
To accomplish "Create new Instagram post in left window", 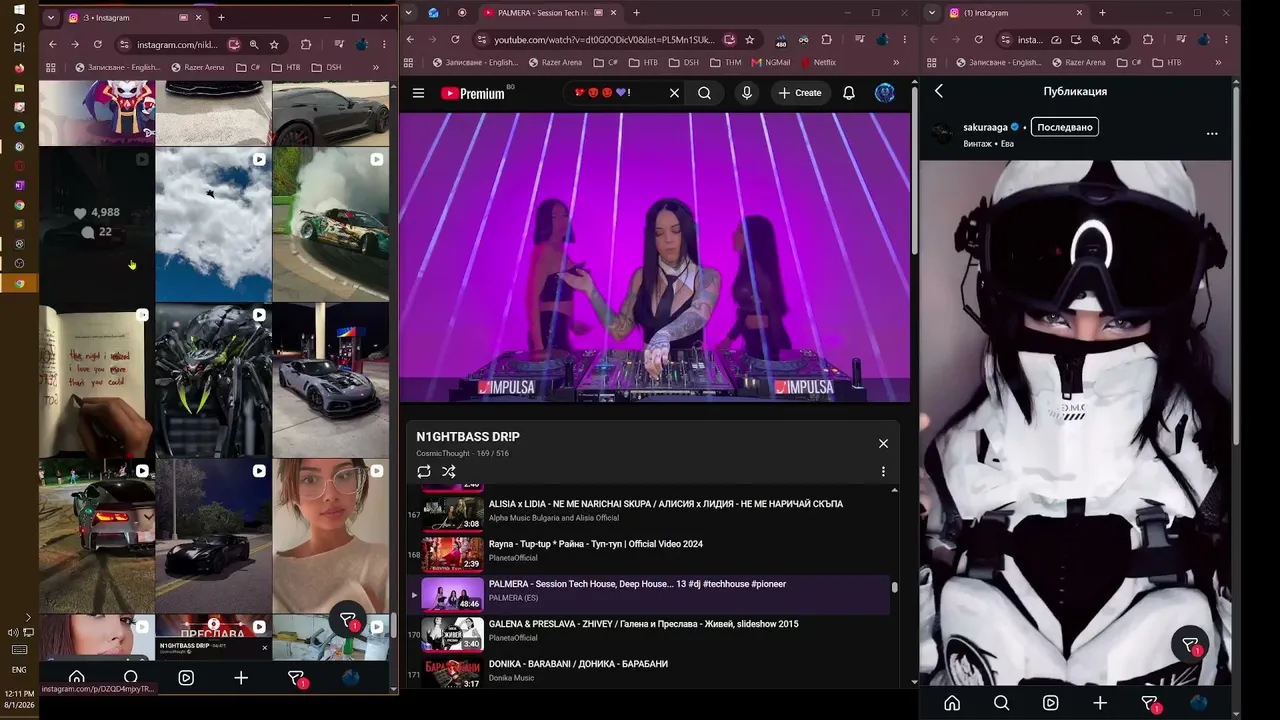I will (x=241, y=678).
